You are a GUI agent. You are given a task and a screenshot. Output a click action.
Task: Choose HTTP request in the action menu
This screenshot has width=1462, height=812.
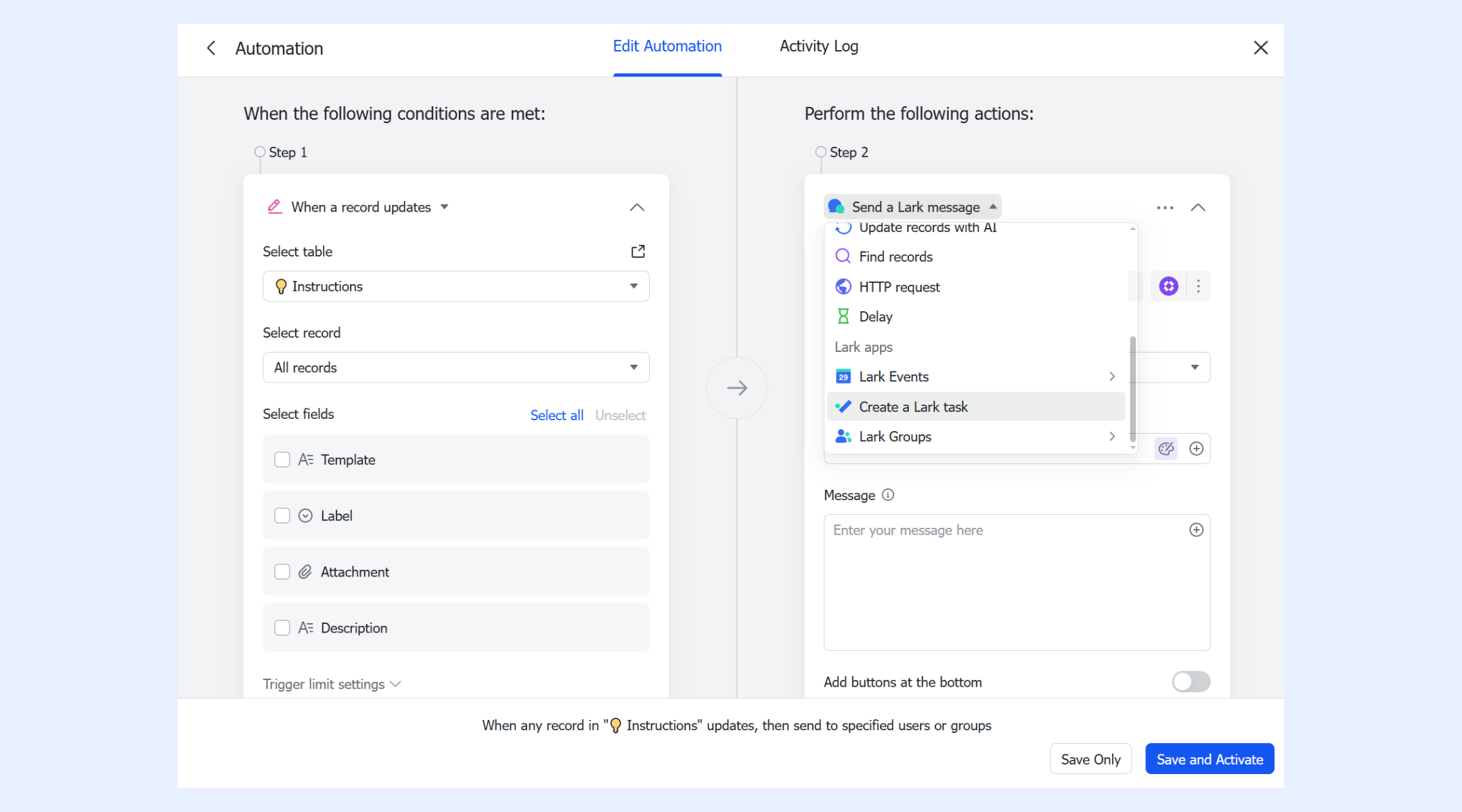pos(976,287)
